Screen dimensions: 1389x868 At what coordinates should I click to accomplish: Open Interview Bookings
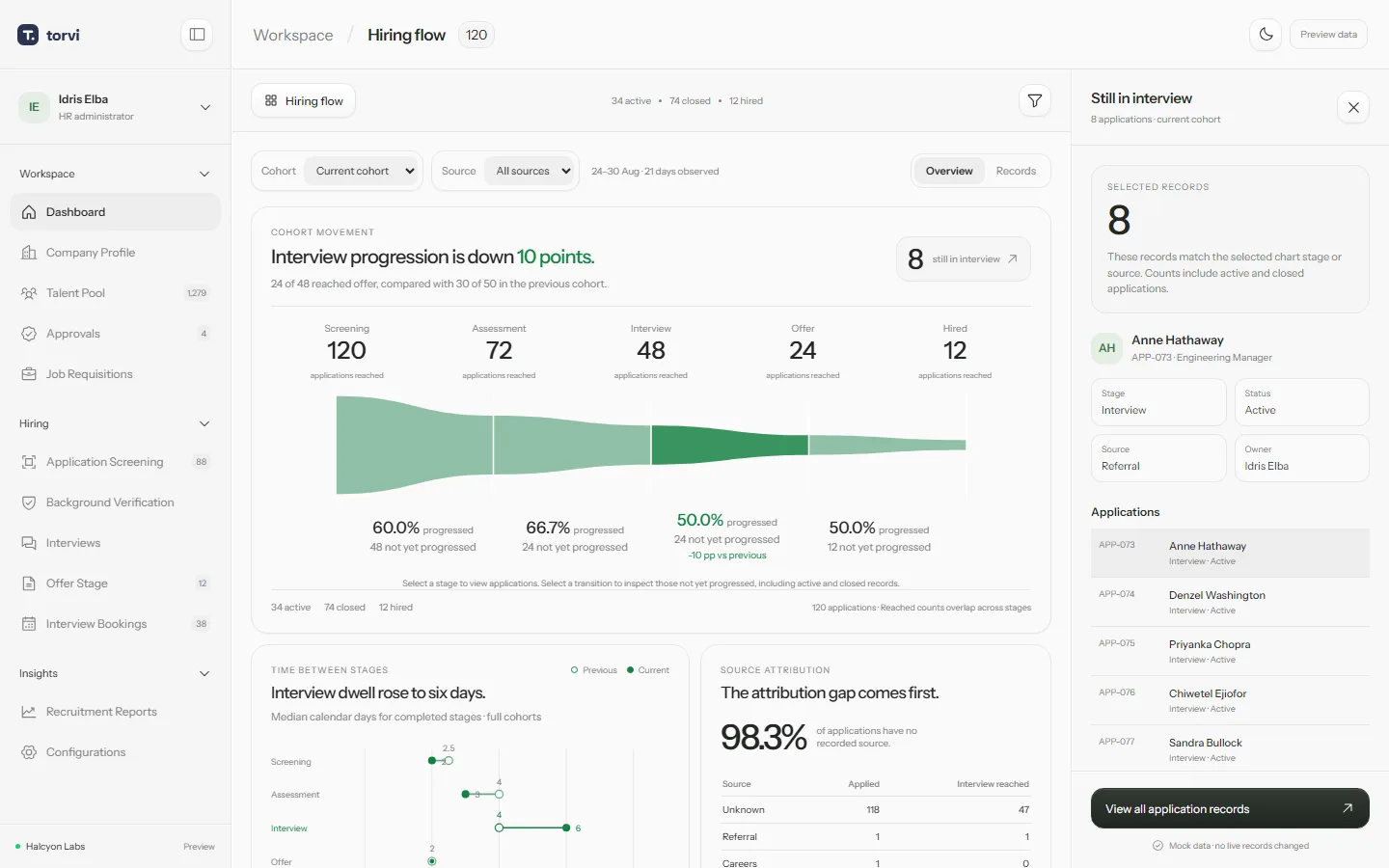point(115,624)
